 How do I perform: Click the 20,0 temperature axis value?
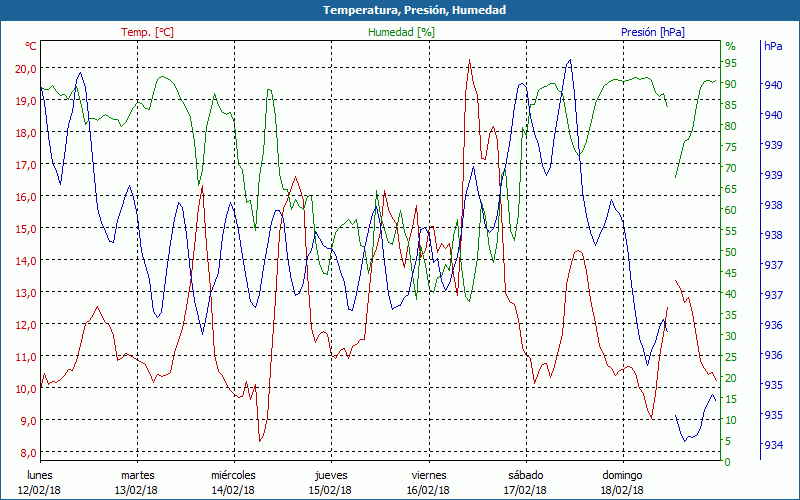click(x=26, y=68)
